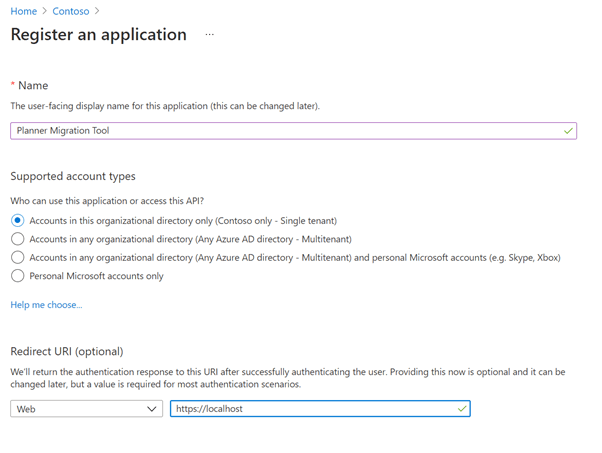Choose Any Azure AD directory Multitenant option

tap(17, 239)
